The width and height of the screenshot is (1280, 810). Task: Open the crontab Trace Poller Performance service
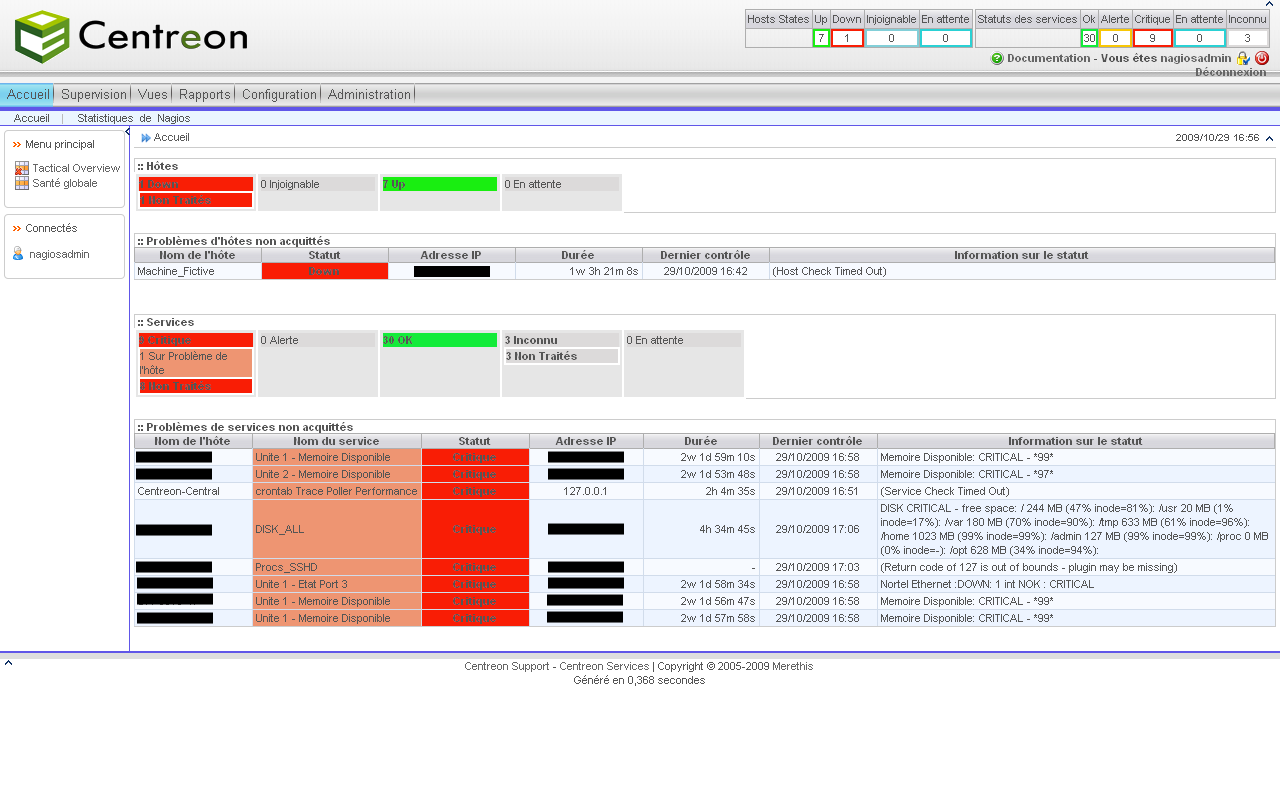(x=336, y=491)
